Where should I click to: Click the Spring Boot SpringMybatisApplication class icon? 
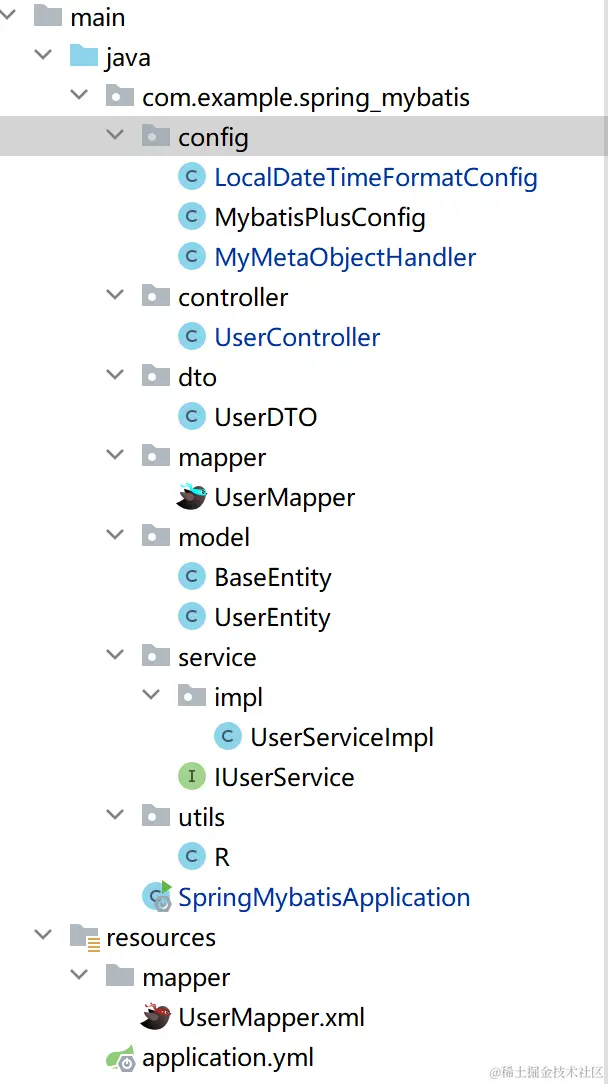[x=157, y=897]
